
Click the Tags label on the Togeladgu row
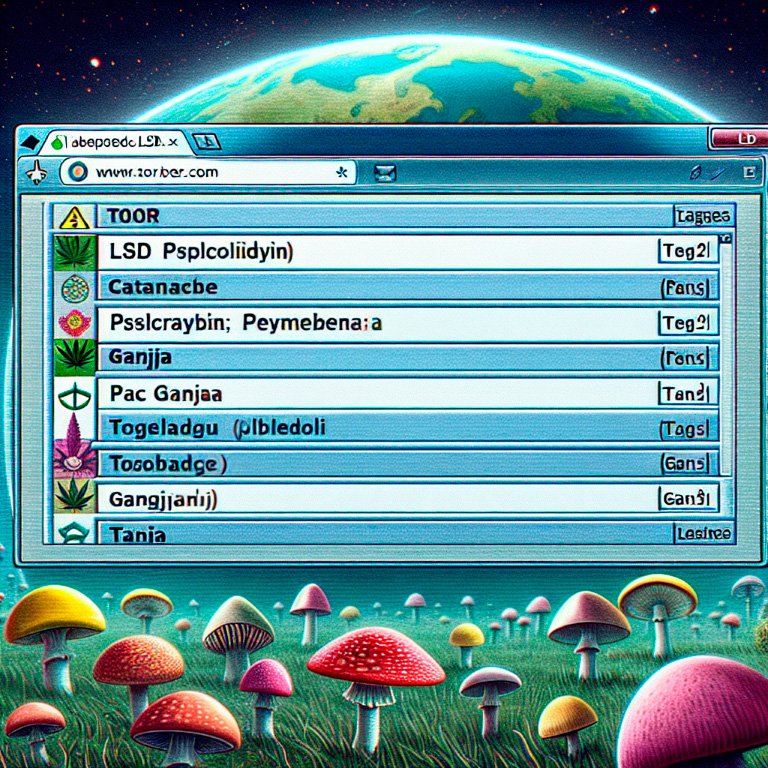pos(686,429)
